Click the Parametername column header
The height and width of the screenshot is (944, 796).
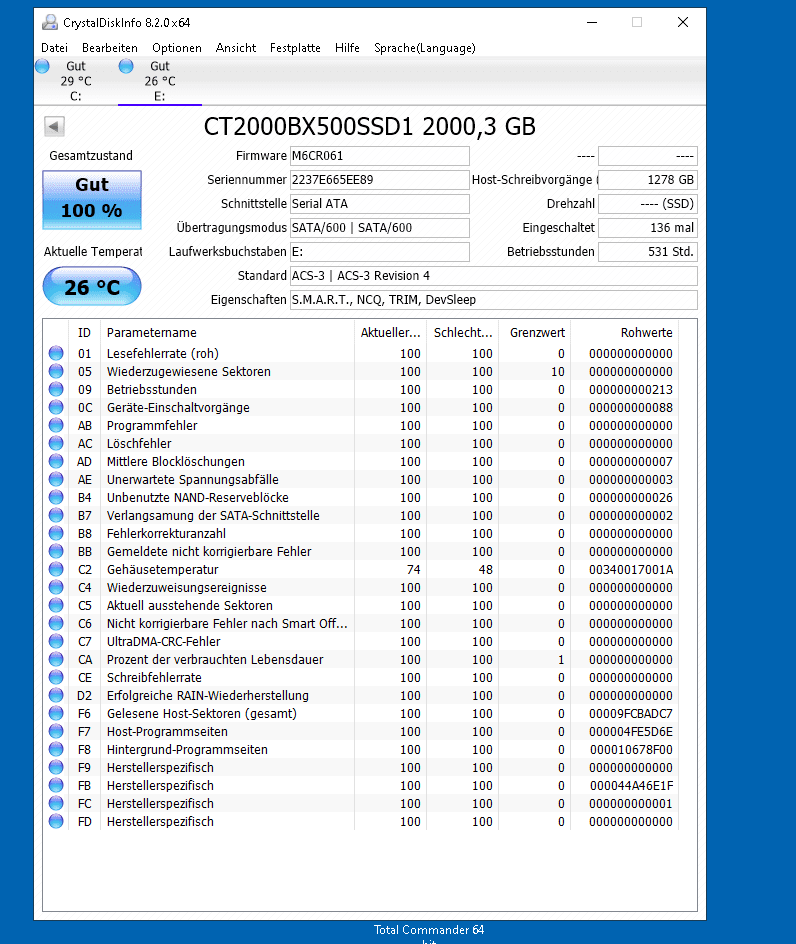[x=228, y=332]
